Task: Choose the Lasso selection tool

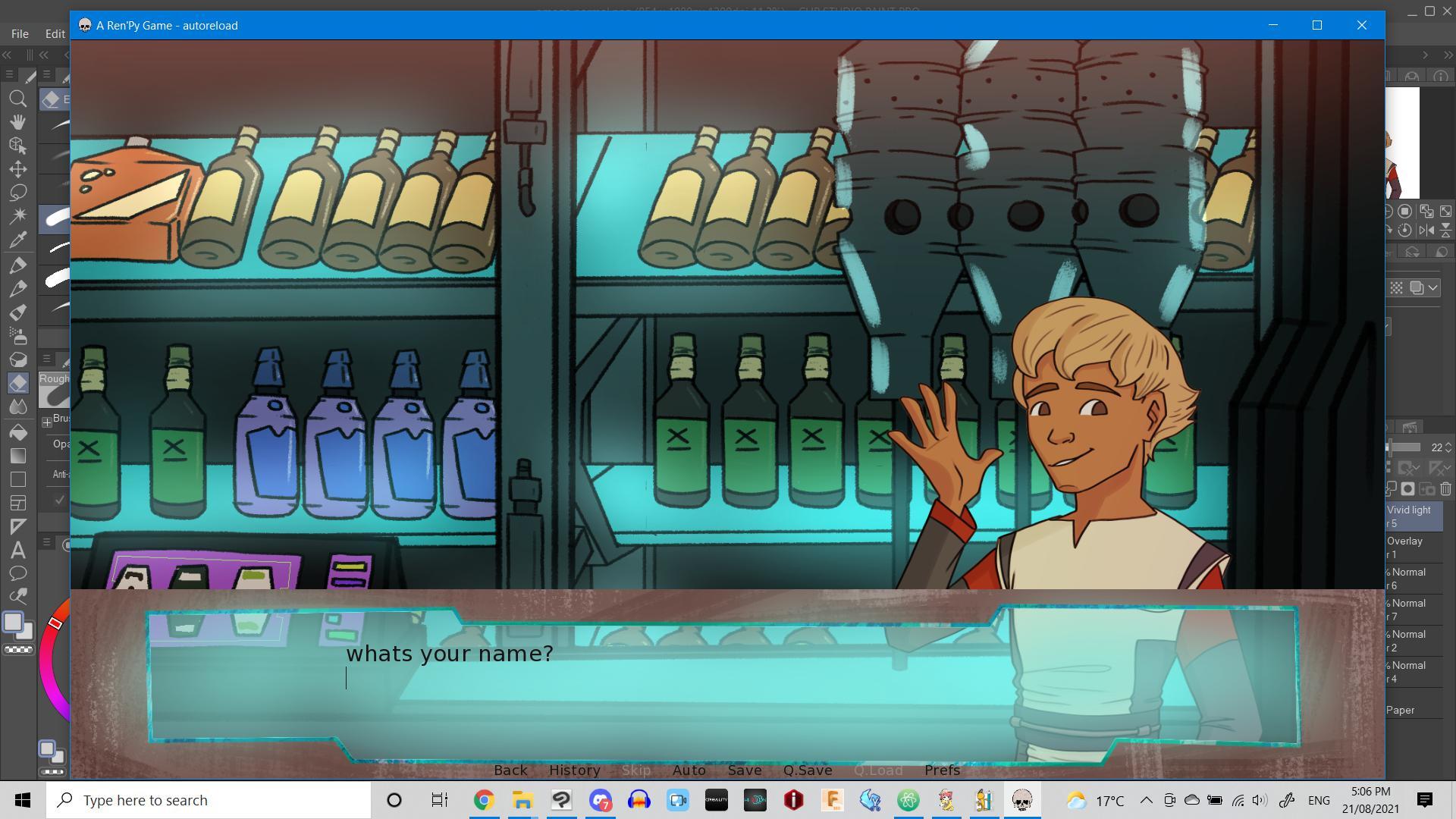Action: 18,193
